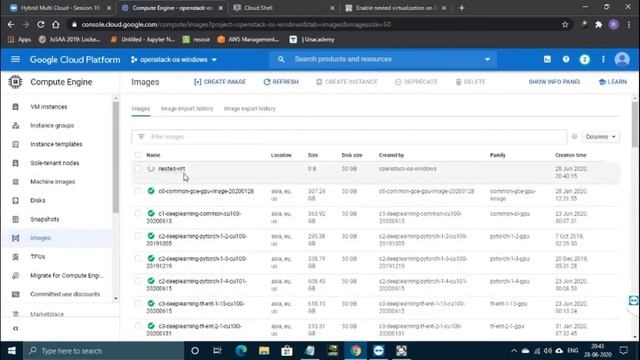Click the CREATE IMAGE button

pyautogui.click(x=220, y=82)
